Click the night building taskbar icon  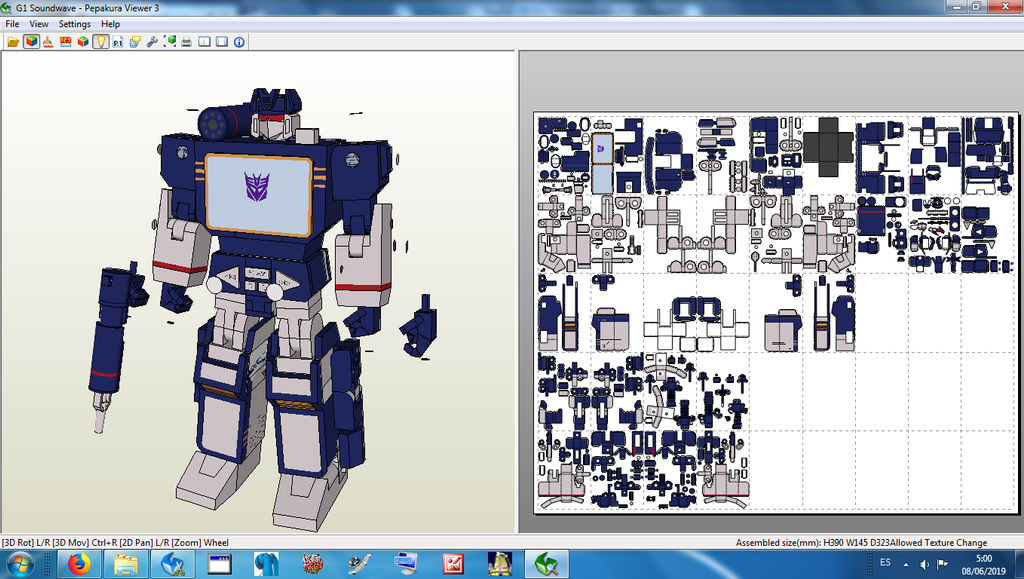point(500,564)
